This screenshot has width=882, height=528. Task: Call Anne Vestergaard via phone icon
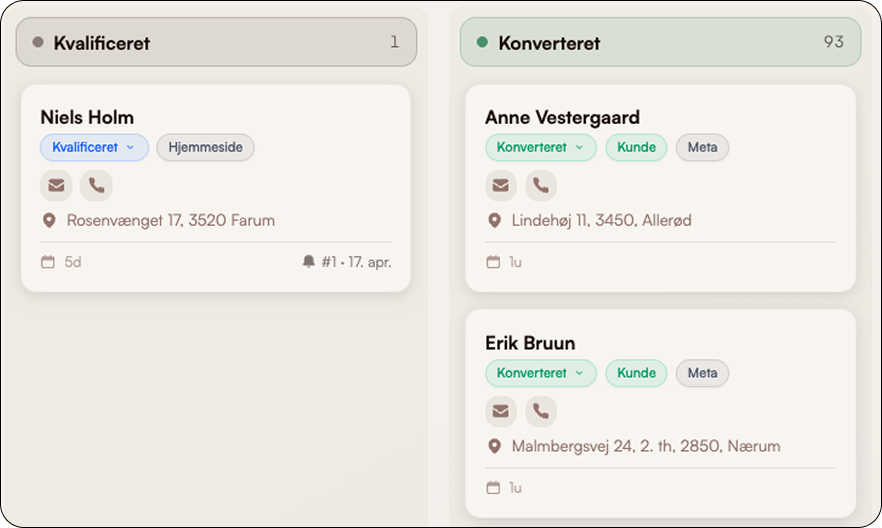point(541,185)
